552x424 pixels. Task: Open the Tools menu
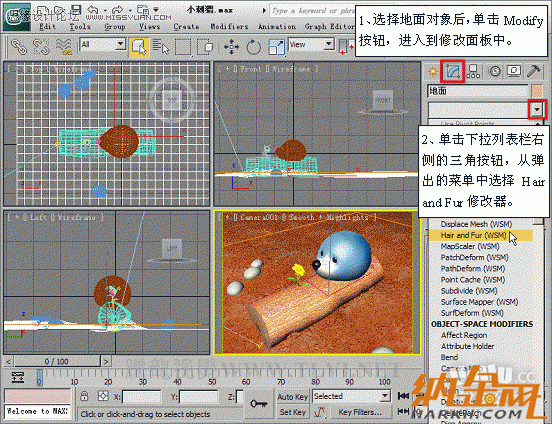80,26
